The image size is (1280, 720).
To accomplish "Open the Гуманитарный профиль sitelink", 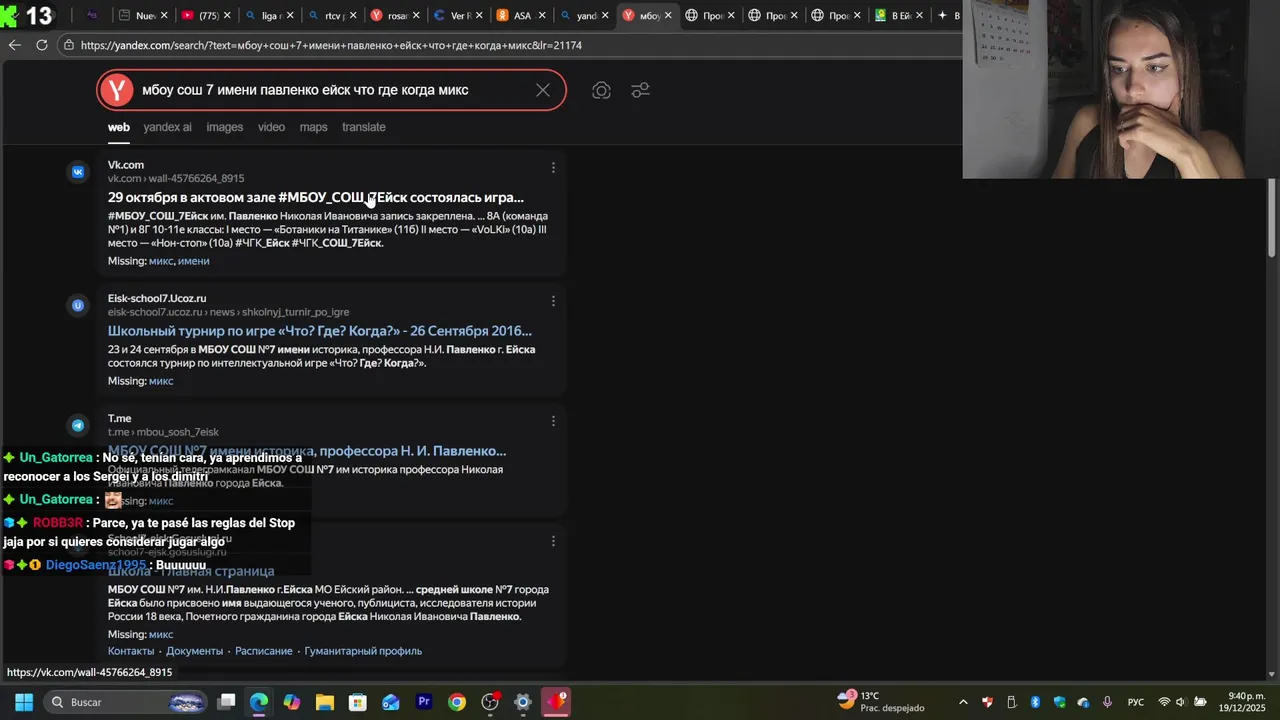I will 363,651.
